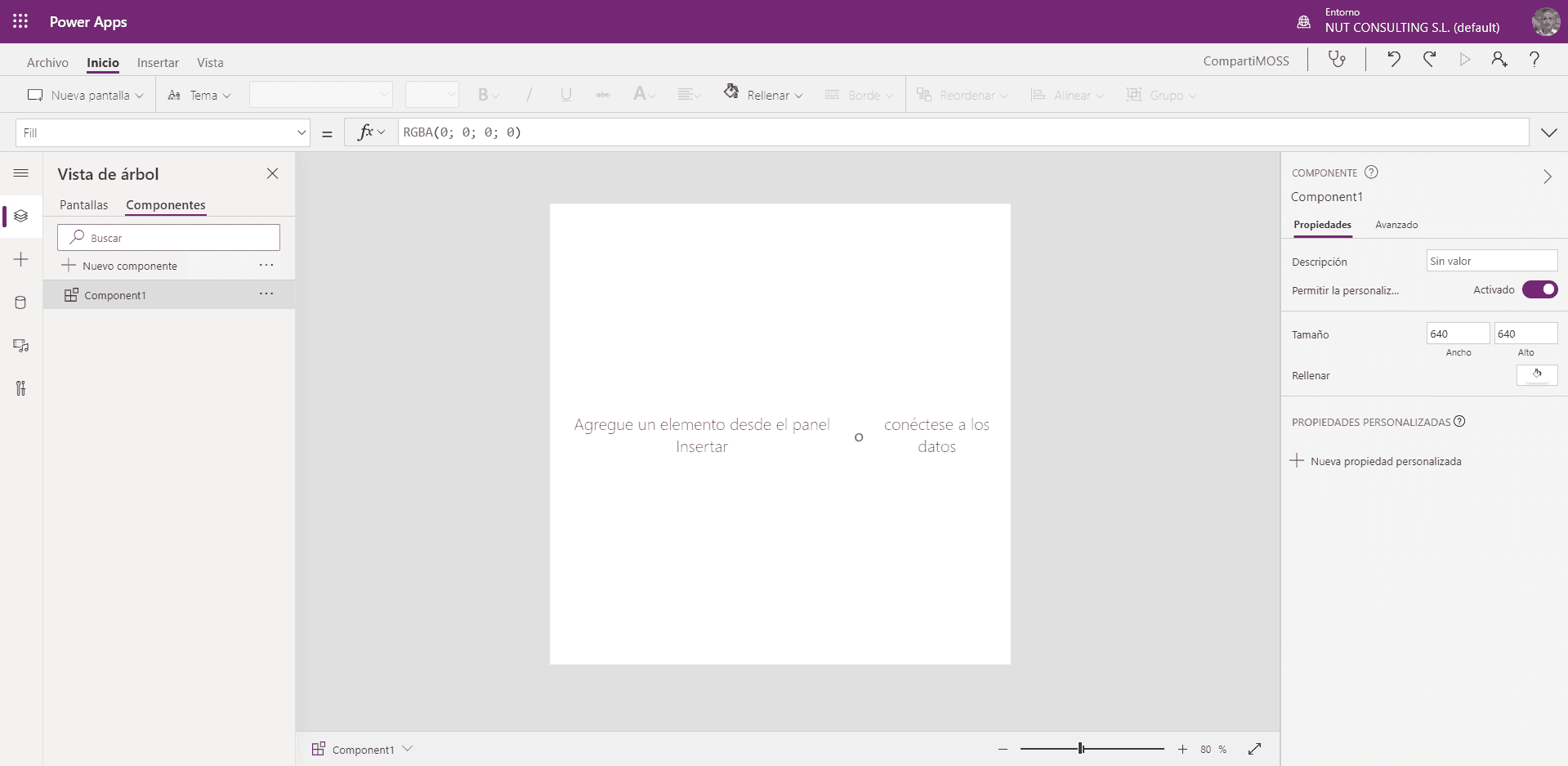
Task: Open the environment selector icon
Action: point(1304,22)
